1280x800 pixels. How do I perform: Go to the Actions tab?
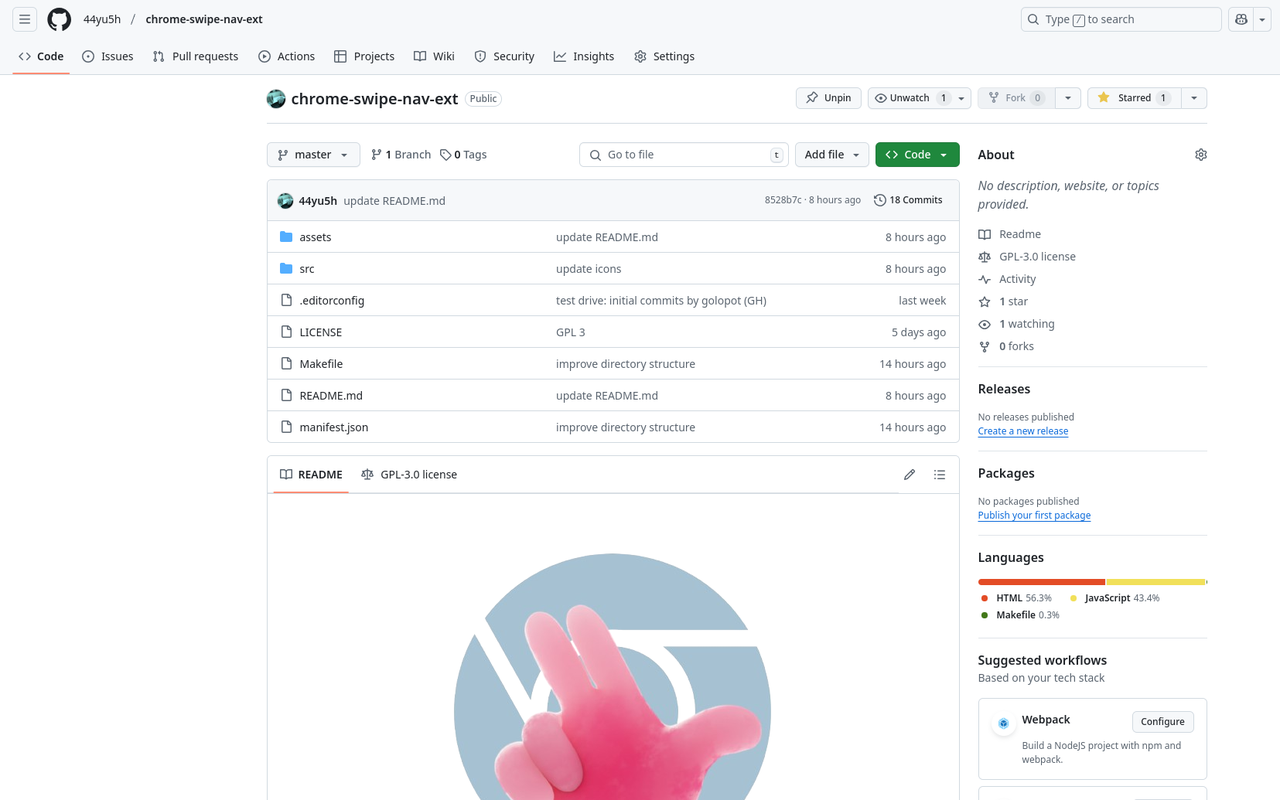click(x=286, y=57)
